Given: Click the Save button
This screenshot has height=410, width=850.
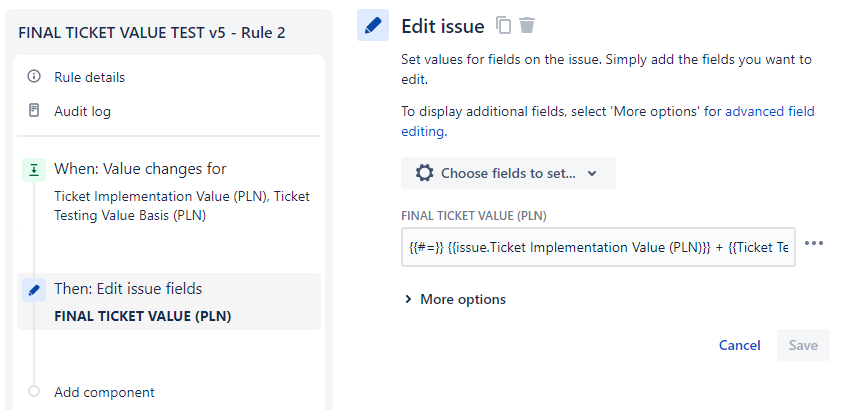Looking at the screenshot, I should [x=803, y=345].
